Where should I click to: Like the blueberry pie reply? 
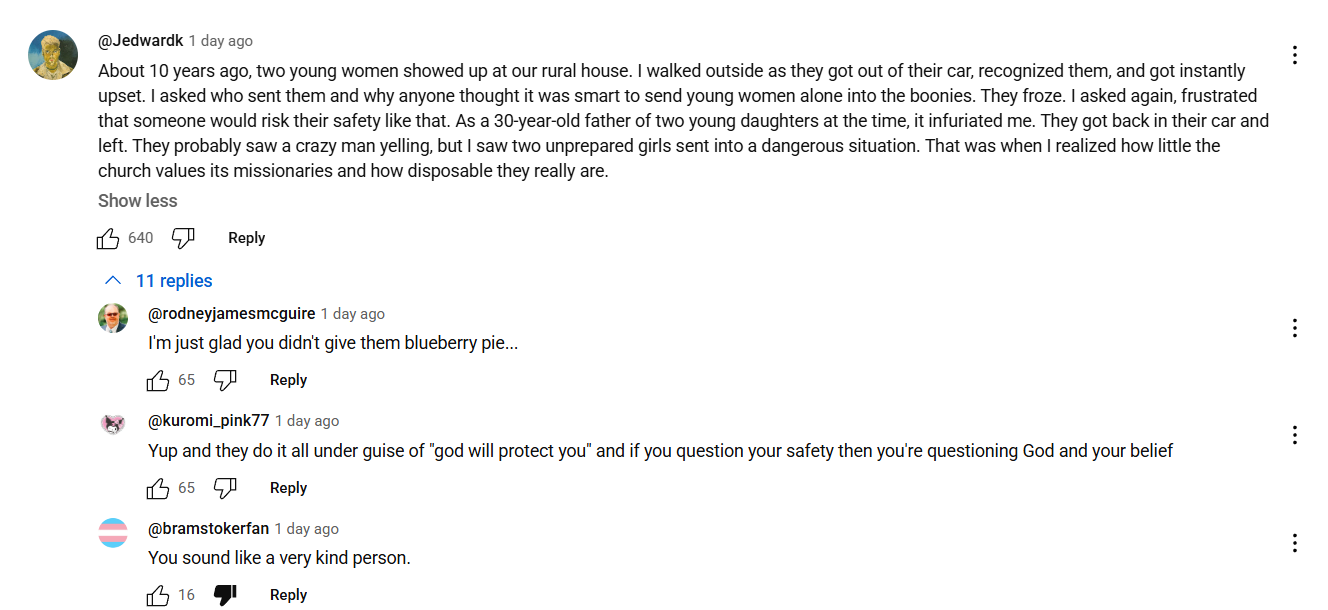click(158, 380)
